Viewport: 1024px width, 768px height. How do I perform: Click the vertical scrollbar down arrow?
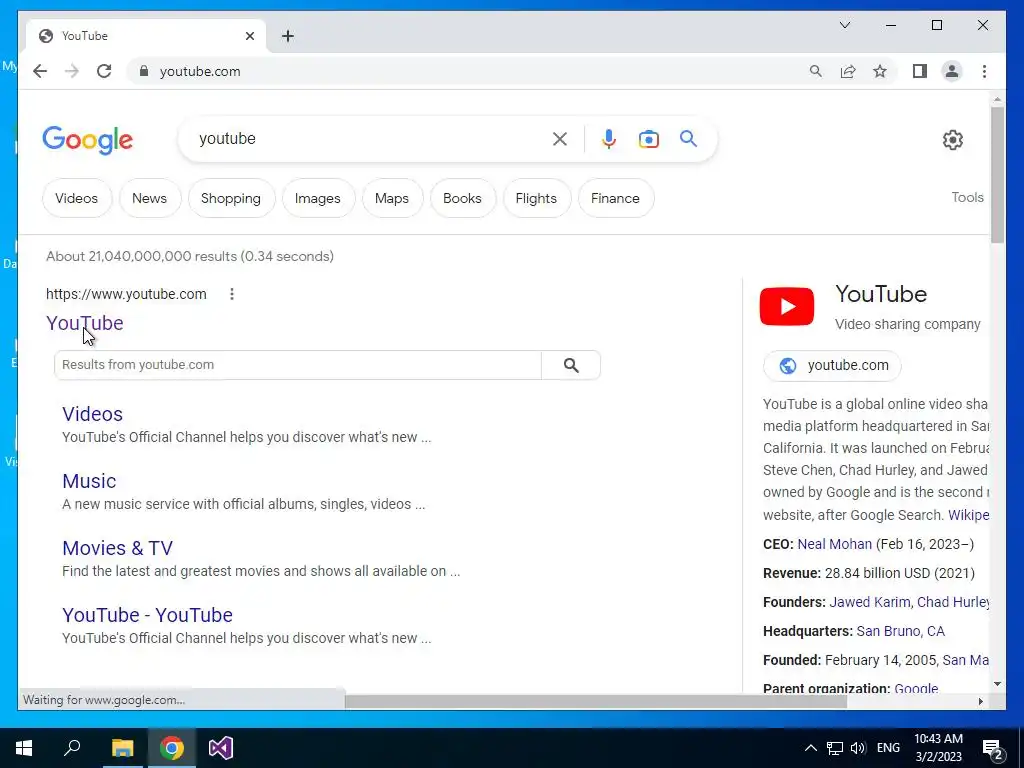[997, 684]
